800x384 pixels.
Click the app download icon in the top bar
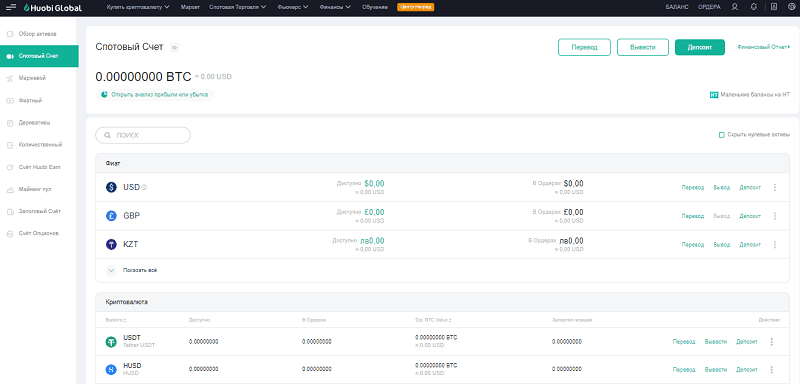click(x=774, y=7)
